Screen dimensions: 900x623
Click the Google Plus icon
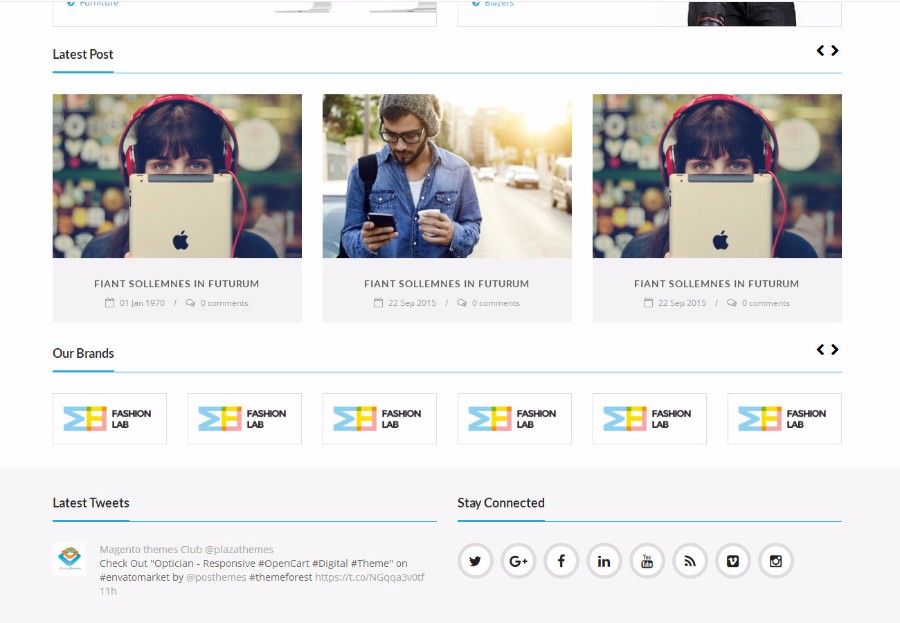tap(518, 561)
